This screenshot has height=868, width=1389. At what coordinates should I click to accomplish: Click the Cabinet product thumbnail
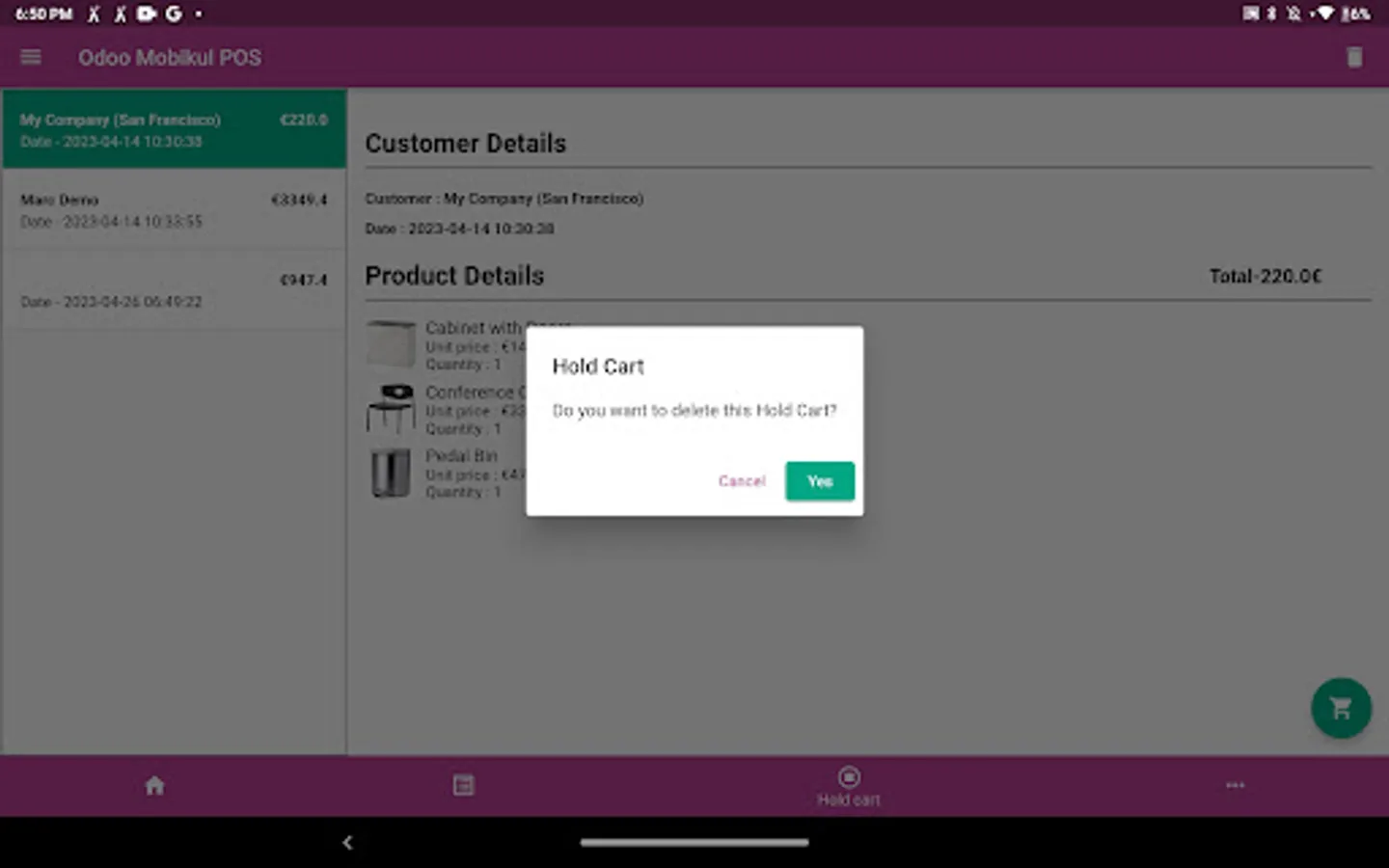pyautogui.click(x=391, y=344)
